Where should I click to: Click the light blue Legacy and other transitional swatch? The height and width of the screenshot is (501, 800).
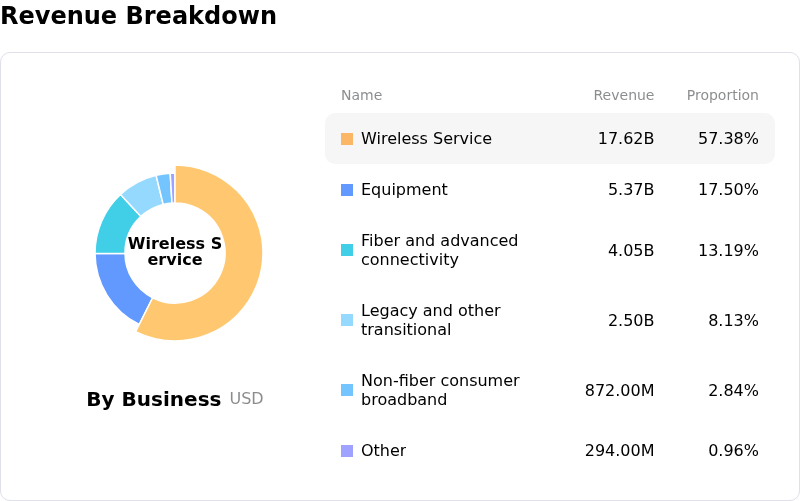[347, 320]
